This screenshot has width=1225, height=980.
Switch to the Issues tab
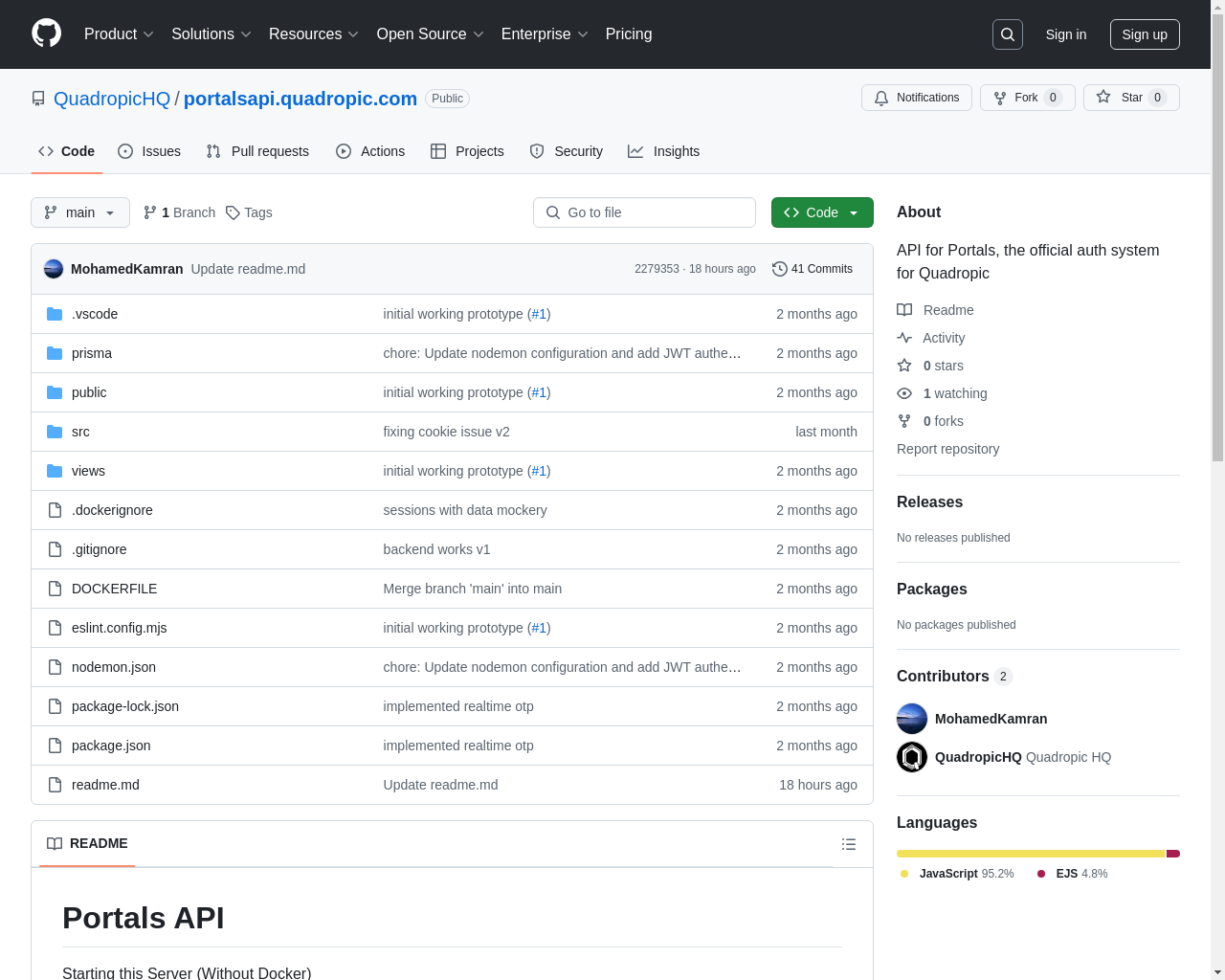[149, 151]
